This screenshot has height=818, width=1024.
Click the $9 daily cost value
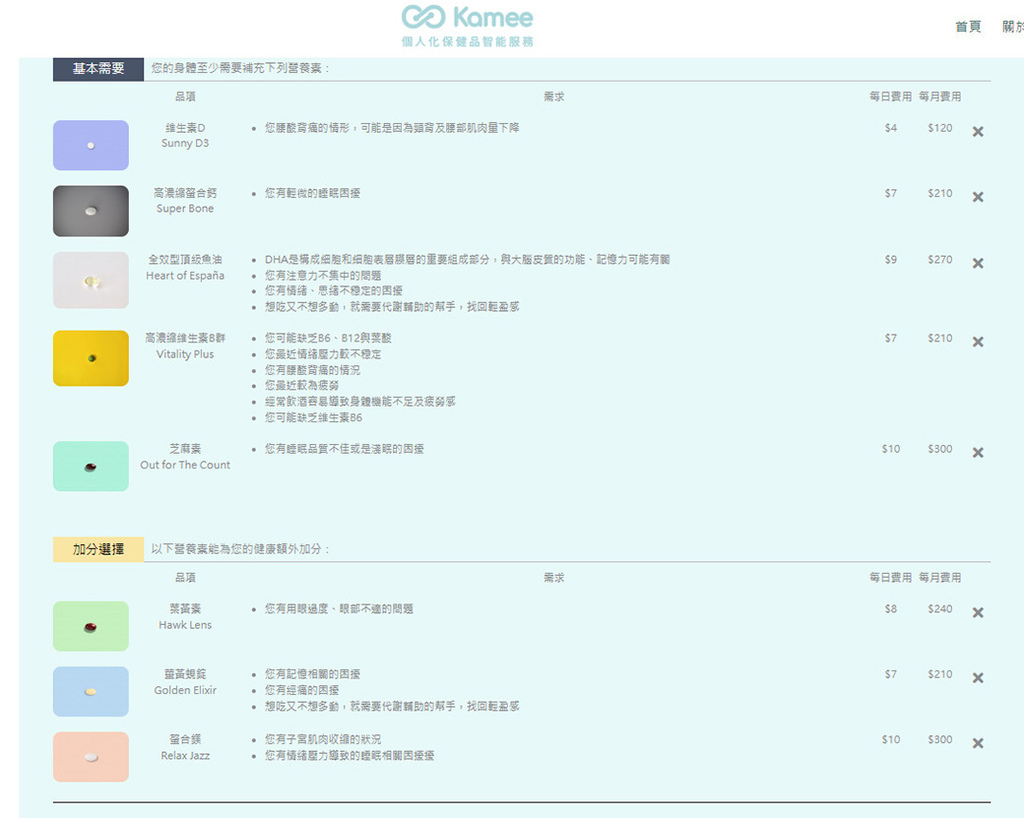pyautogui.click(x=891, y=259)
